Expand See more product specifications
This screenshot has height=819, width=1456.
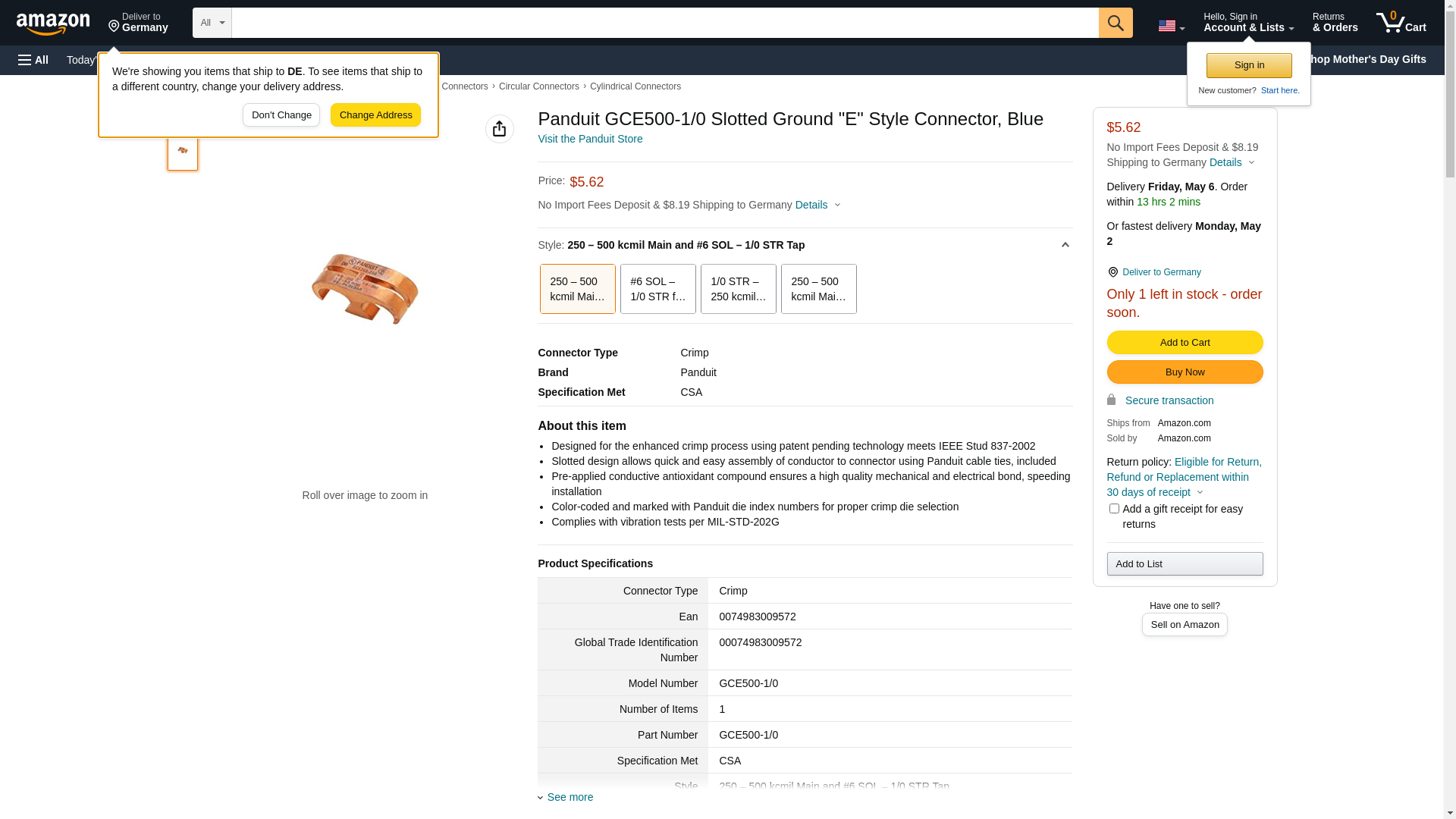pos(570,797)
